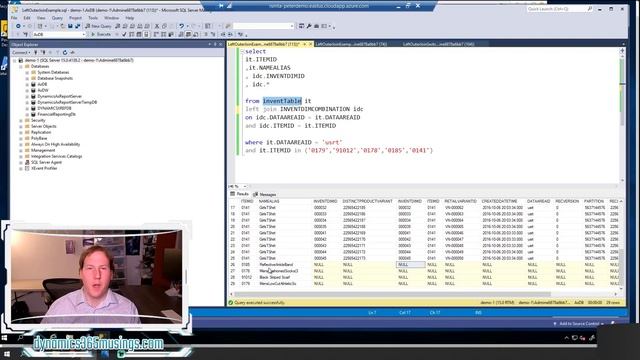Image resolution: width=640 pixels, height=360 pixels.
Task: Click the Cut toolbar icon
Action: (157, 26)
